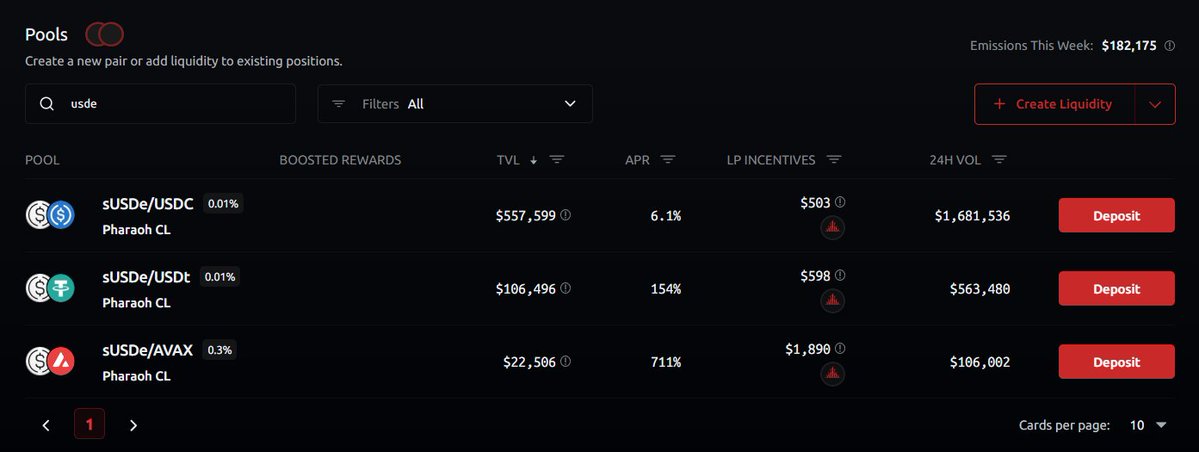
Task: Click the 24H VOL column sort icon
Action: (999, 160)
